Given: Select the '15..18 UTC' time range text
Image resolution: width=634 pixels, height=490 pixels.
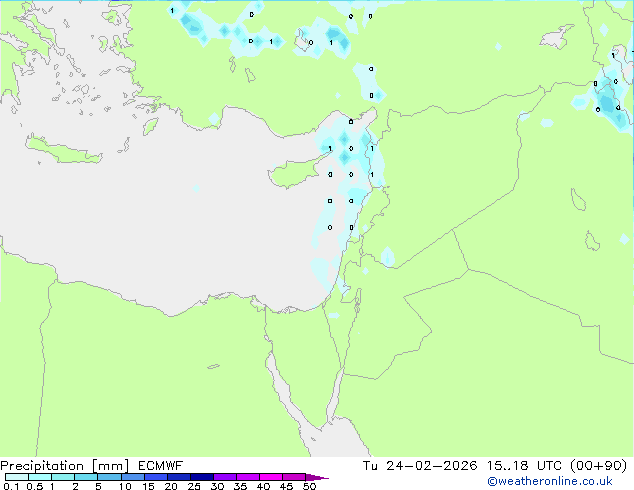Looking at the screenshot, I should click(524, 466).
